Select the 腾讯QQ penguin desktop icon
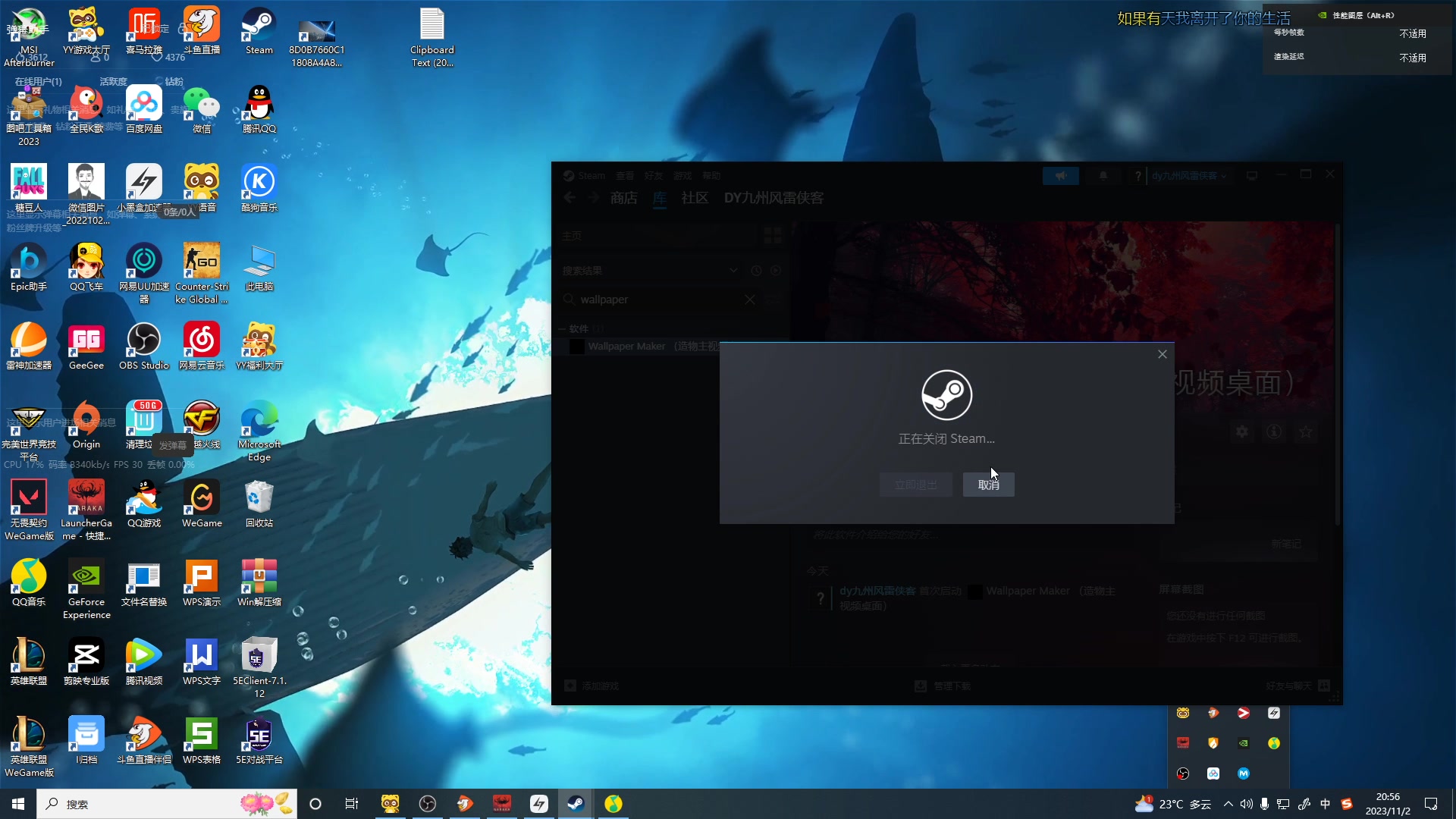The height and width of the screenshot is (819, 1456). click(259, 110)
